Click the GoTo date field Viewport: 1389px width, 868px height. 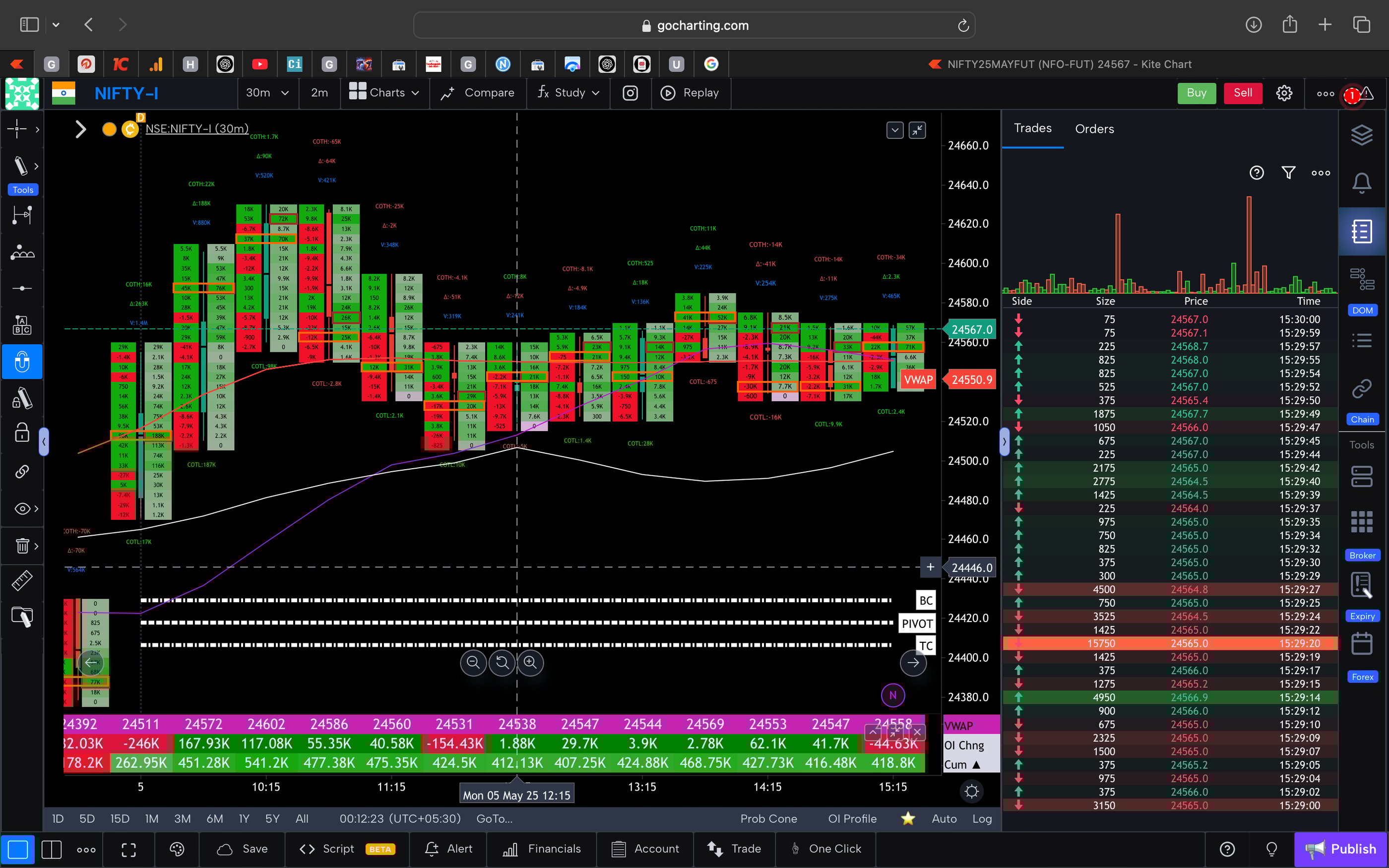494,818
